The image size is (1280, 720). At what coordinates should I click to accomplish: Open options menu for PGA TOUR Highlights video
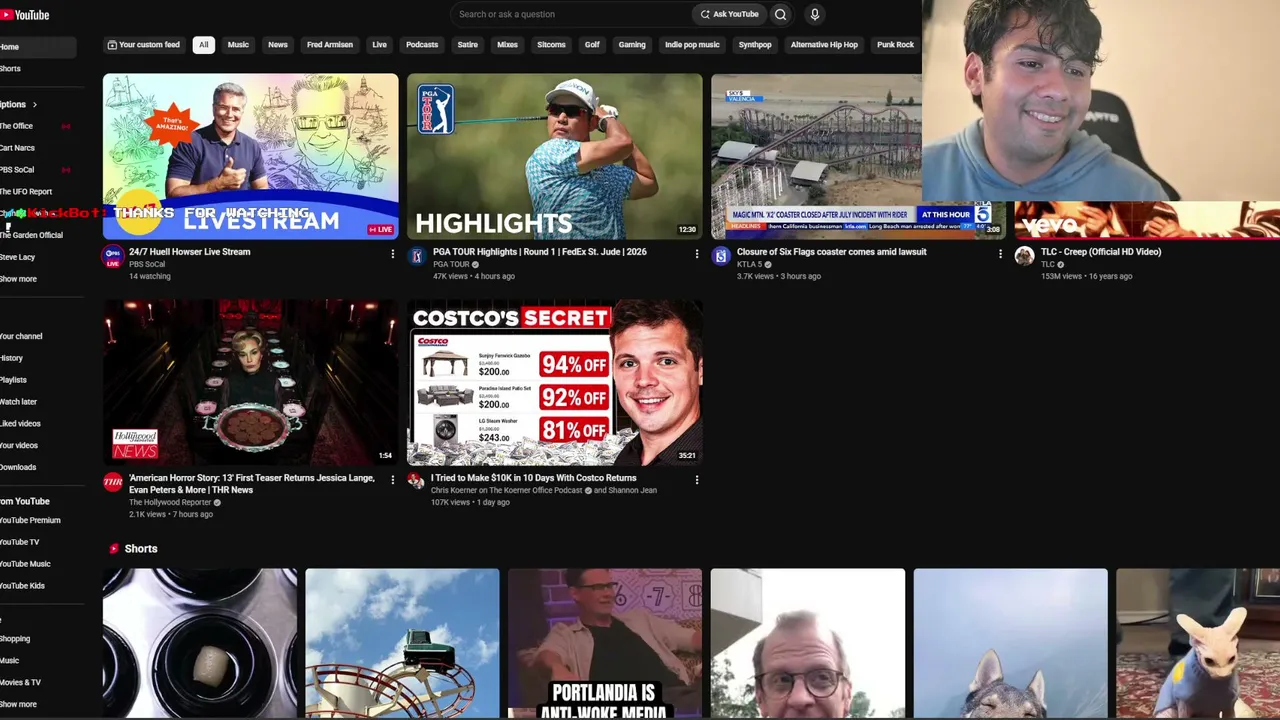click(696, 254)
